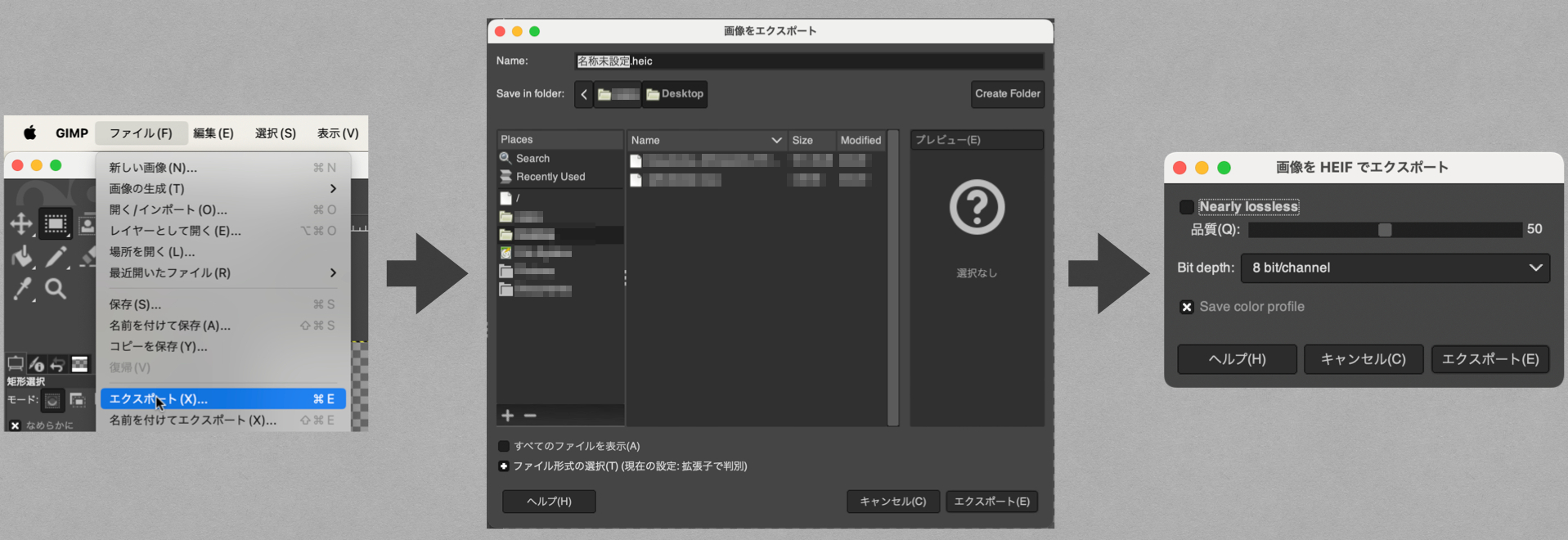1568x540 pixels.
Task: Click the Create Folder button
Action: pos(1007,94)
